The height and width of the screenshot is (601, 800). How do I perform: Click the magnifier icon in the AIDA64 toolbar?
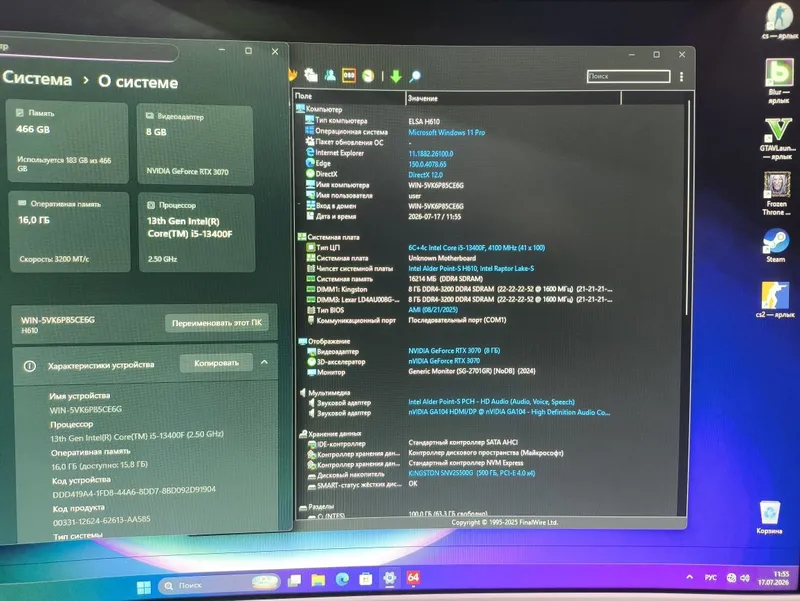pos(415,77)
